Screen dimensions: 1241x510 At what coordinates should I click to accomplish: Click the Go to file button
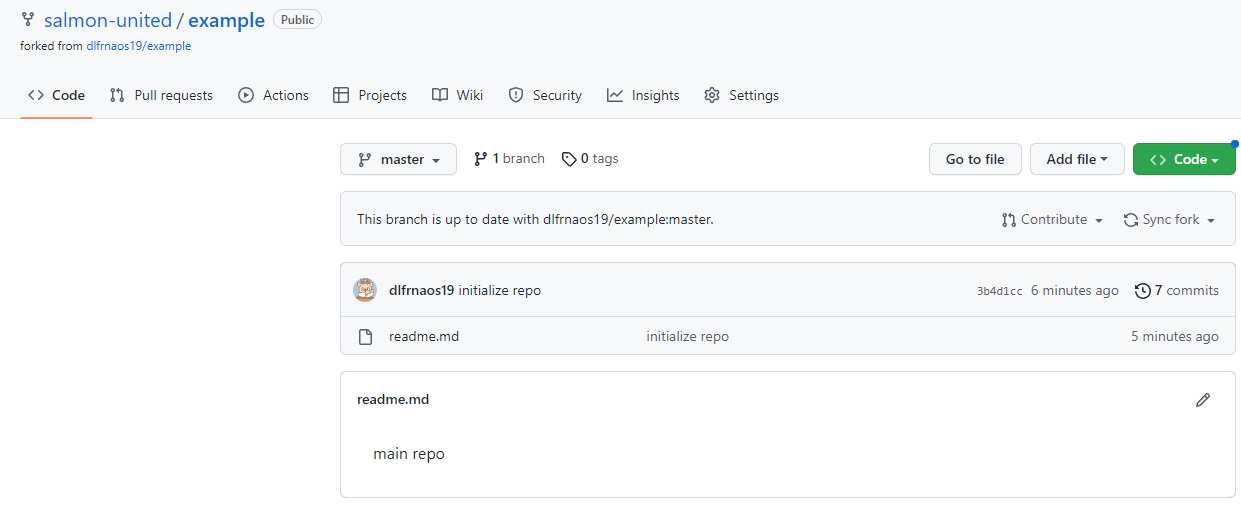click(x=975, y=159)
